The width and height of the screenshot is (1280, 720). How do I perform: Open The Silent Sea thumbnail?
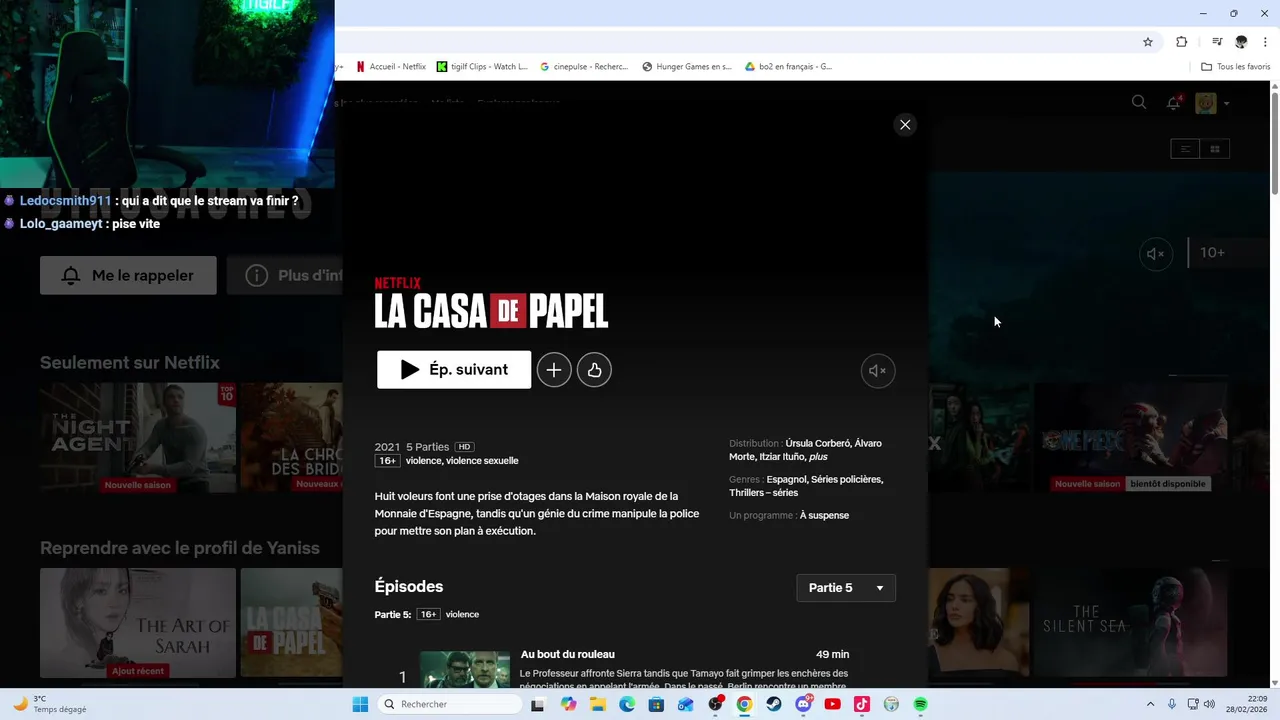[x=1130, y=623]
